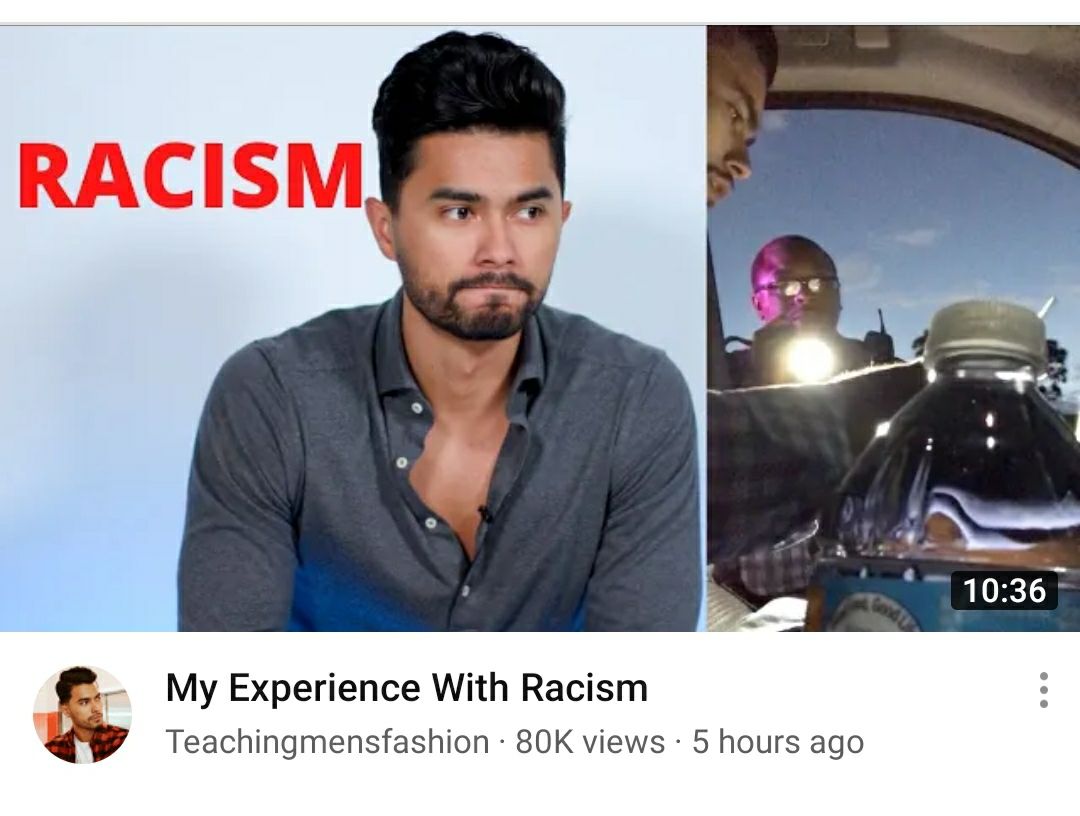The width and height of the screenshot is (1080, 816).
Task: Click the 80K views text
Action: tap(590, 742)
